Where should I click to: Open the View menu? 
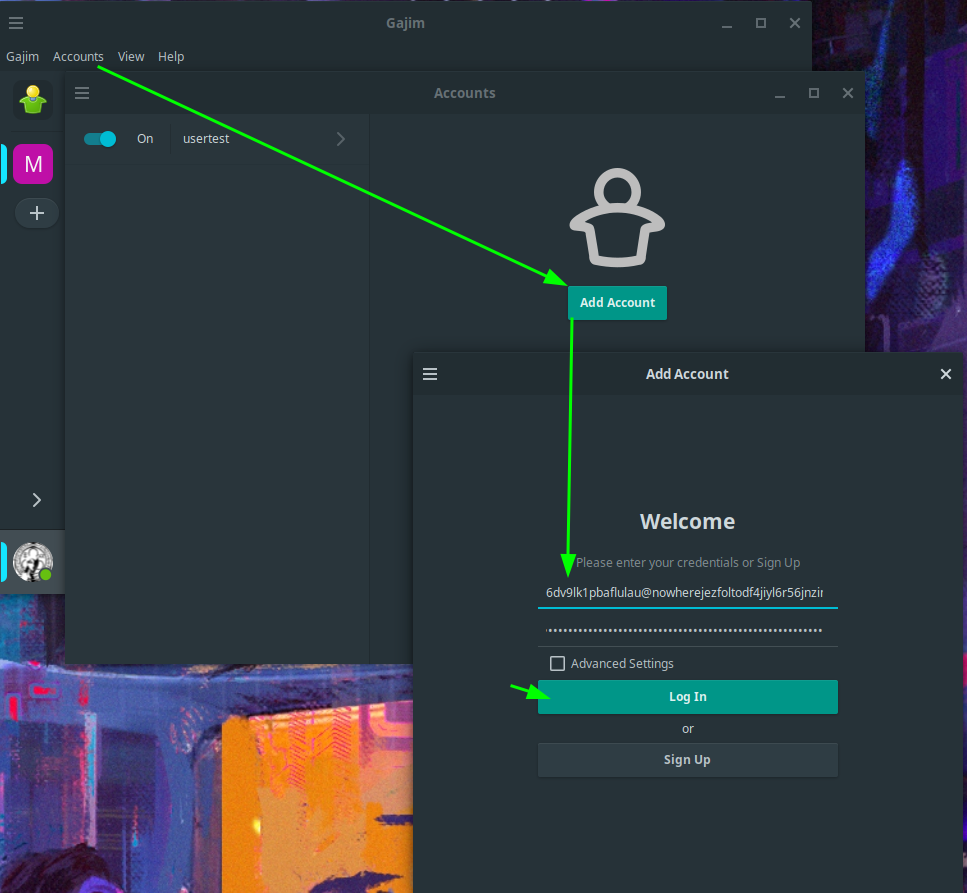(x=131, y=57)
